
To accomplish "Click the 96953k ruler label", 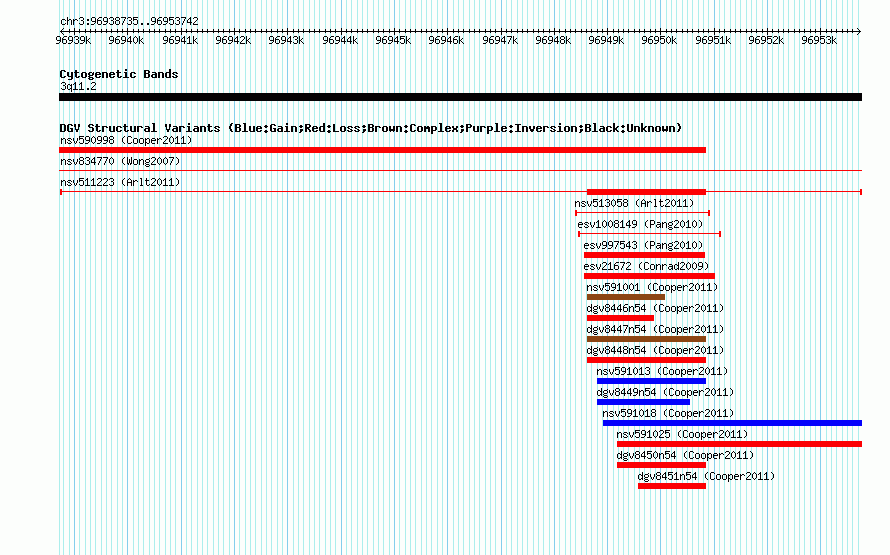I will coord(819,40).
